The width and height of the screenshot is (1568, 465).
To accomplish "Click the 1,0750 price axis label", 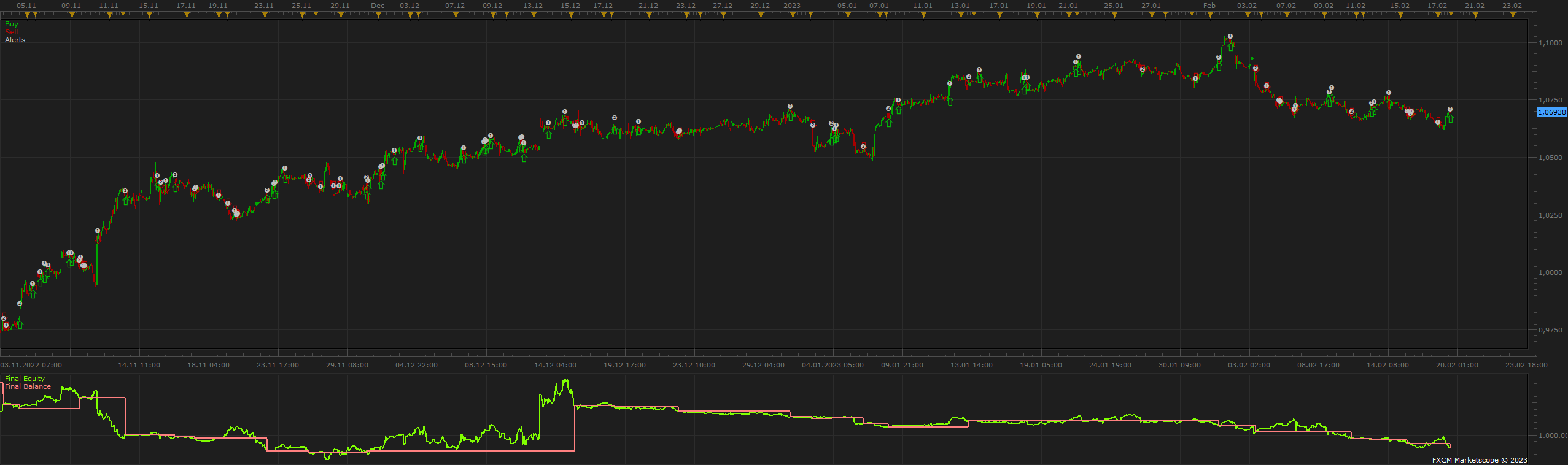I will [1550, 100].
